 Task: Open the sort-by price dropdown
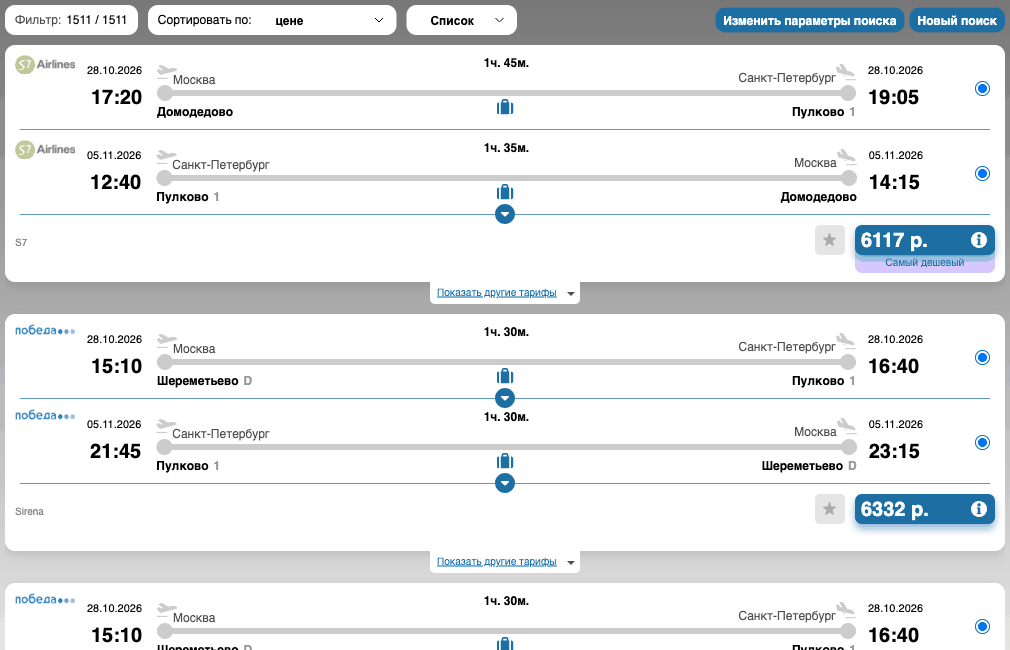[272, 21]
